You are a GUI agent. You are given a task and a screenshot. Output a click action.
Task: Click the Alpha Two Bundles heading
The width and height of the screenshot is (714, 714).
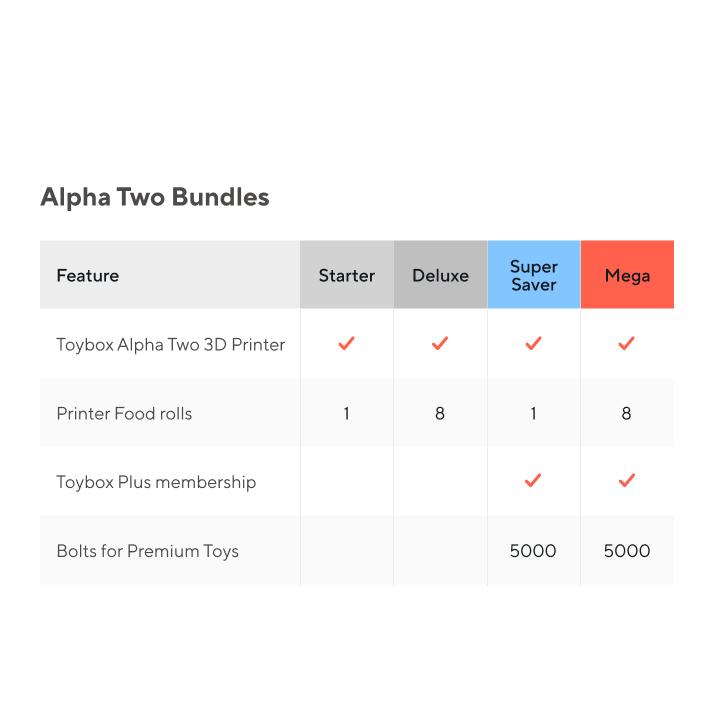155,197
